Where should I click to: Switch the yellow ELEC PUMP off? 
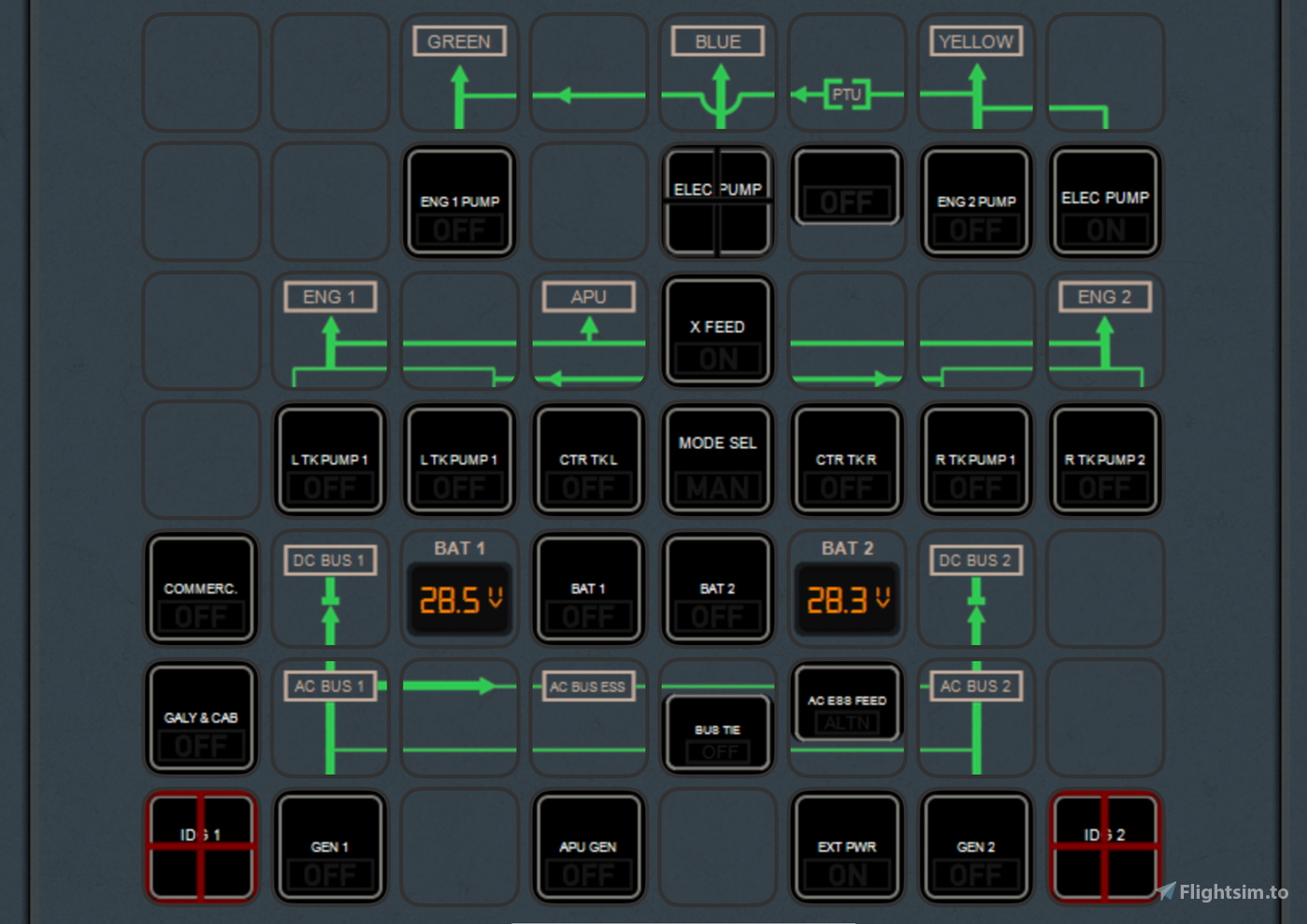pyautogui.click(x=1104, y=202)
